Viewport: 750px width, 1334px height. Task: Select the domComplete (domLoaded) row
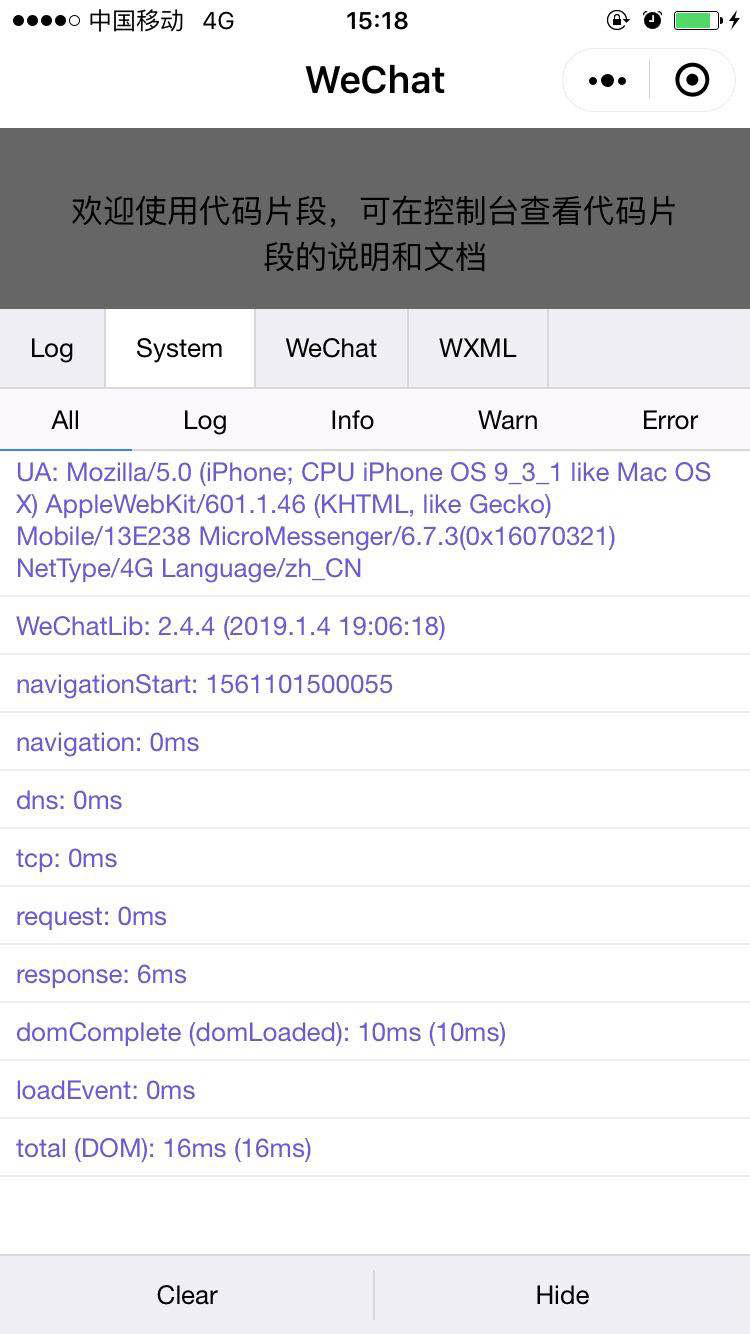pos(375,1032)
